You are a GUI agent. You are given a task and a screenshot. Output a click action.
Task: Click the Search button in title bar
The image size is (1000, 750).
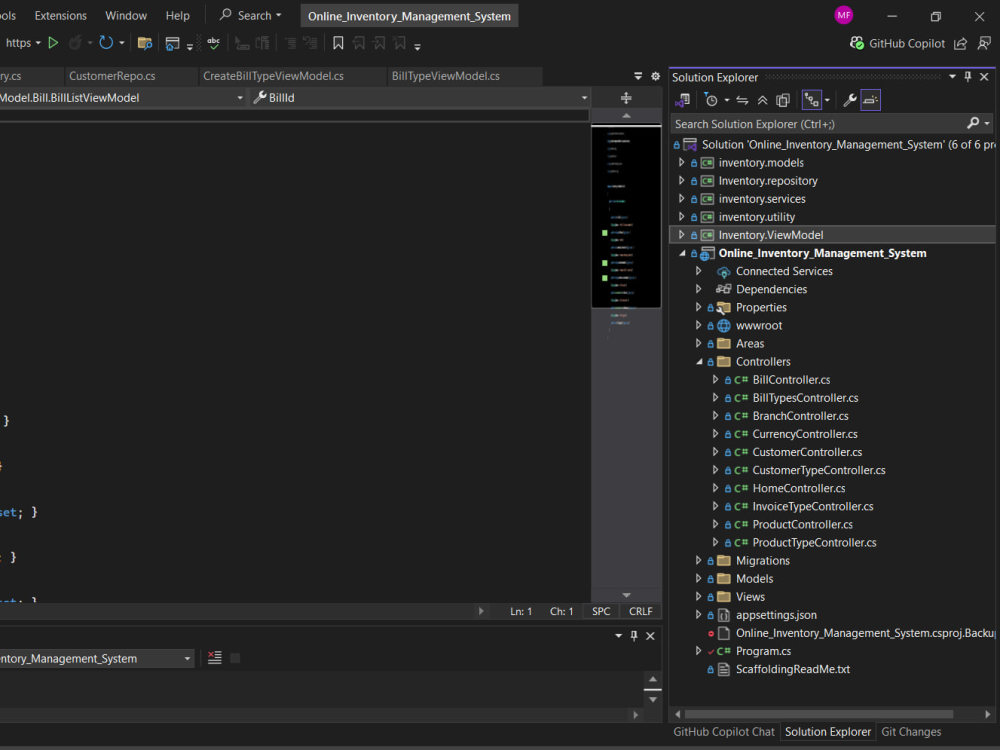(250, 15)
